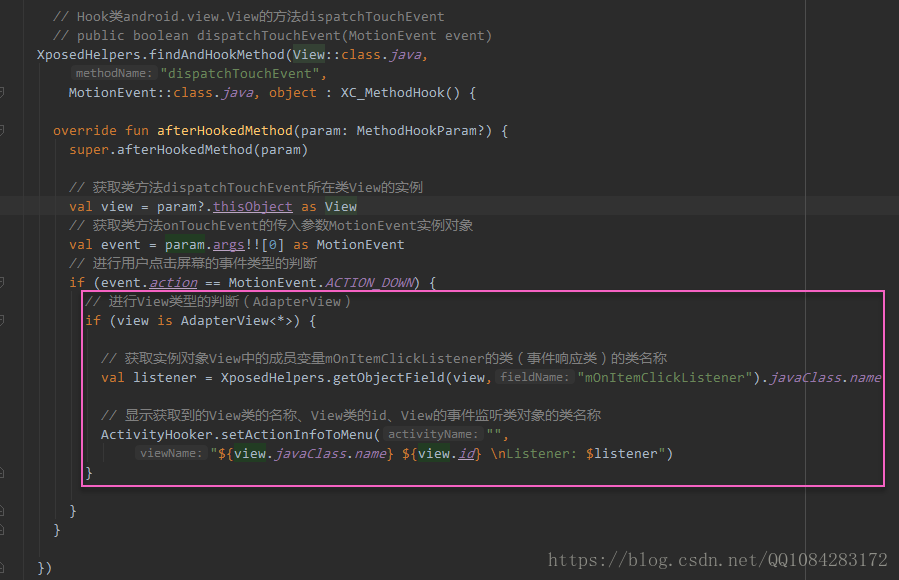This screenshot has width=899, height=580.
Task: Click MotionEvent type after the as keyword
Action: point(360,245)
